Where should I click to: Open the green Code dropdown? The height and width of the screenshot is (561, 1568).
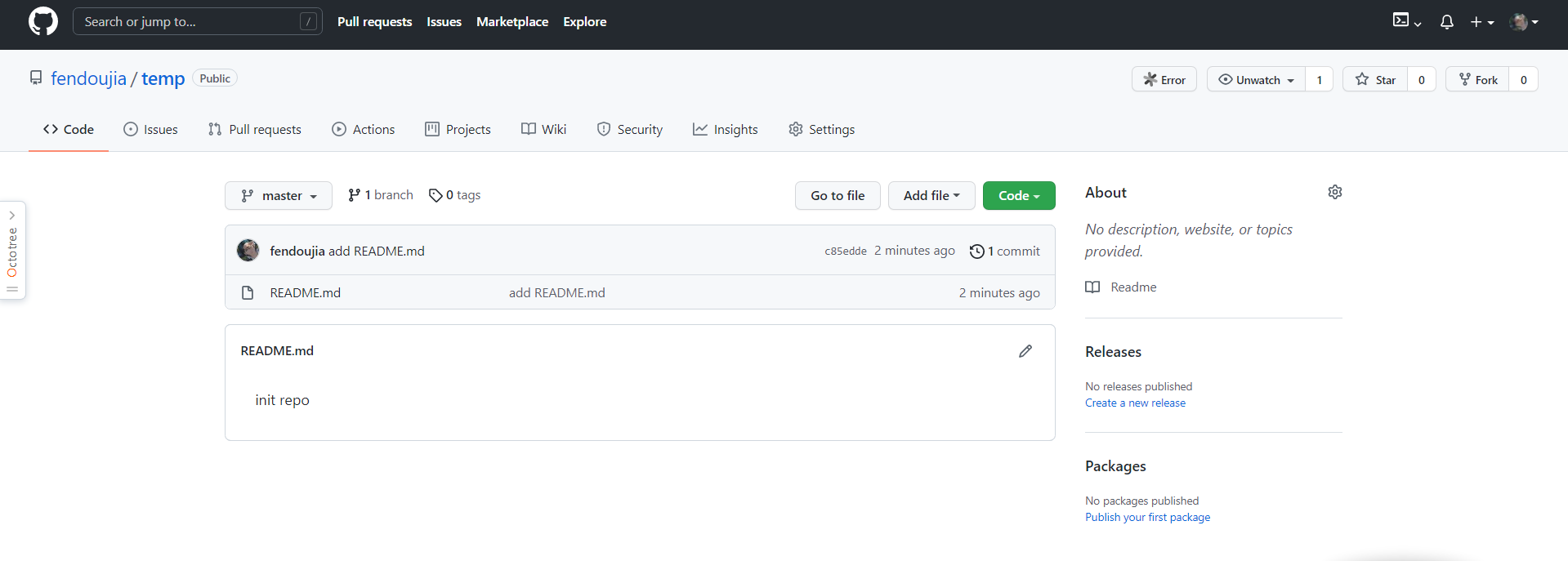click(1019, 195)
